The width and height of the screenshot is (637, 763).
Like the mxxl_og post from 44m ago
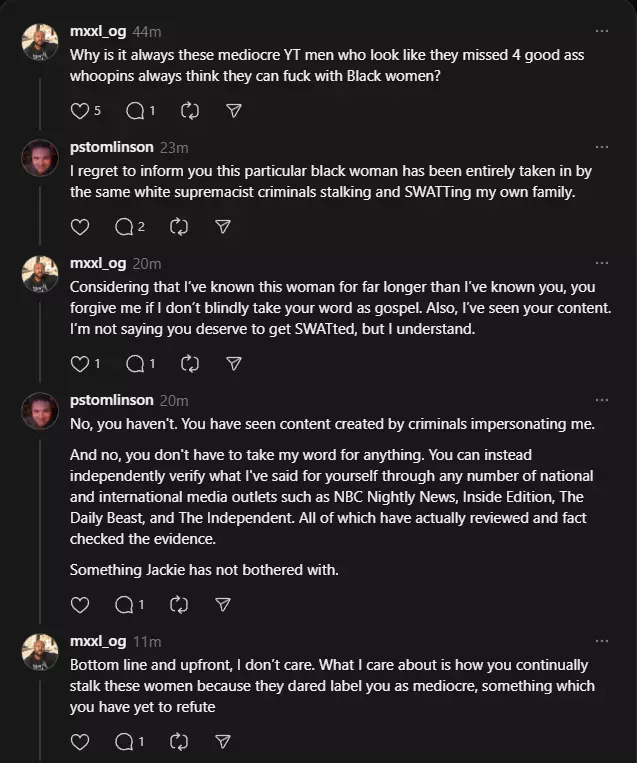click(x=80, y=111)
